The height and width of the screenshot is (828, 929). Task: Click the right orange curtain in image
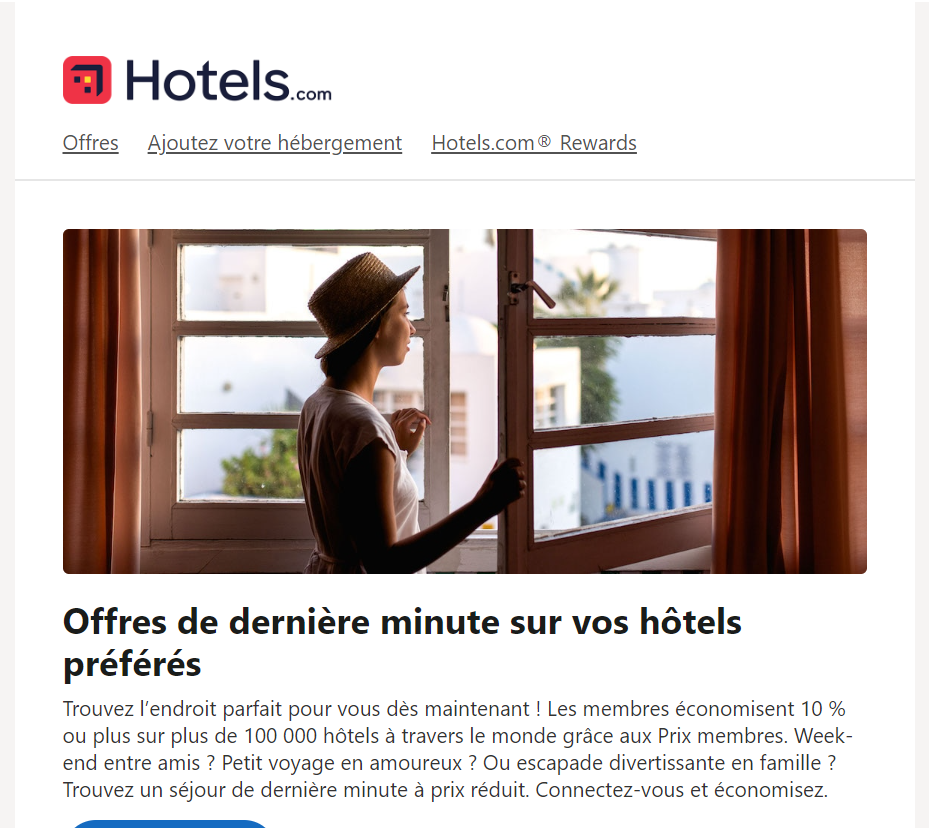pyautogui.click(x=791, y=401)
